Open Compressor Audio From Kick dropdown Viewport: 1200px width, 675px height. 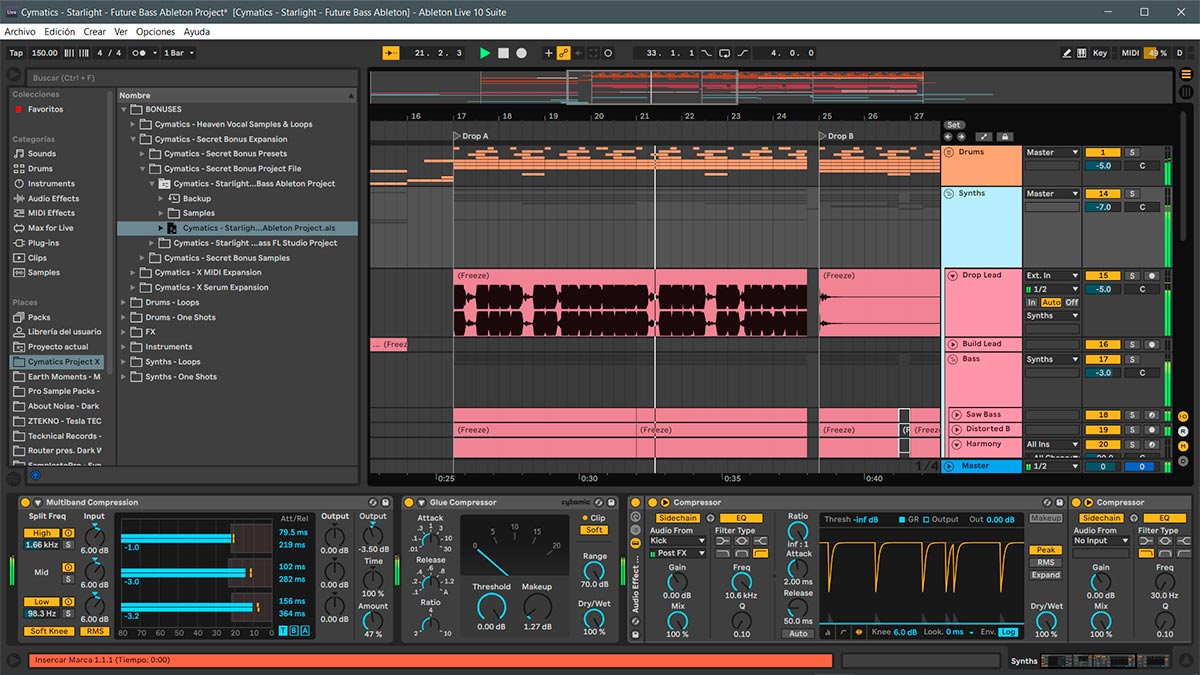coord(678,541)
